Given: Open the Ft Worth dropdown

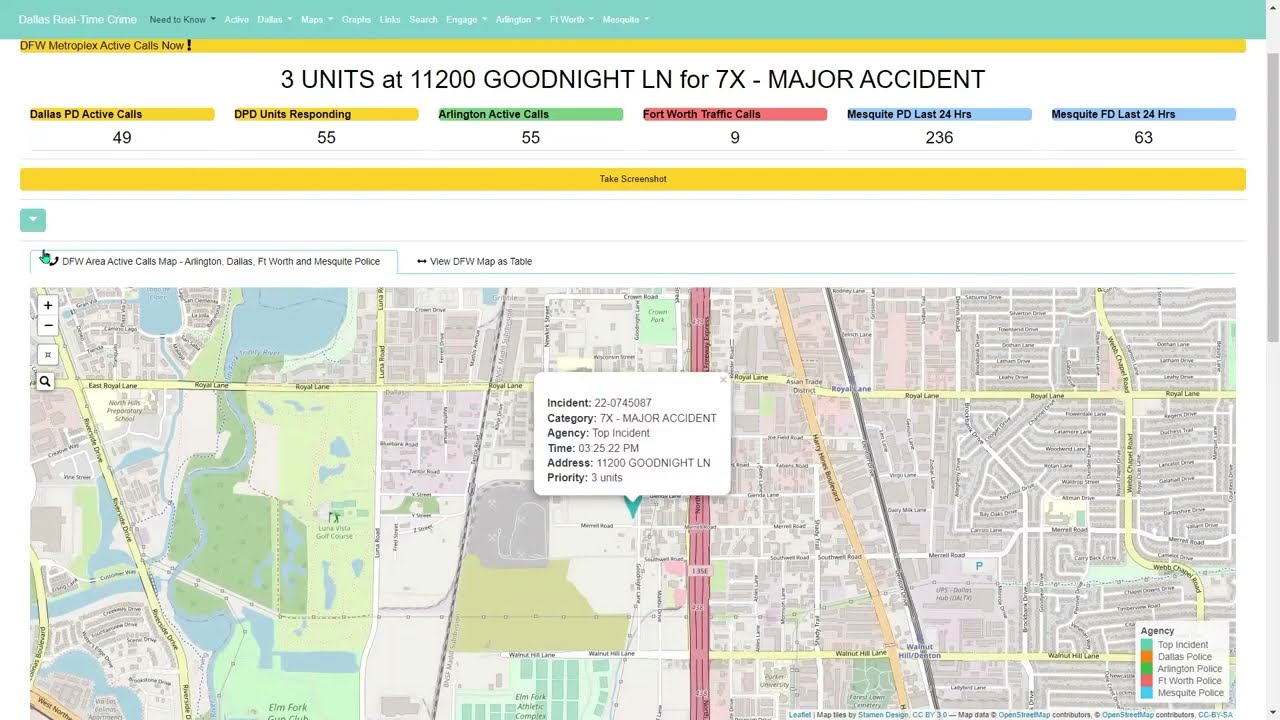Looking at the screenshot, I should (572, 19).
